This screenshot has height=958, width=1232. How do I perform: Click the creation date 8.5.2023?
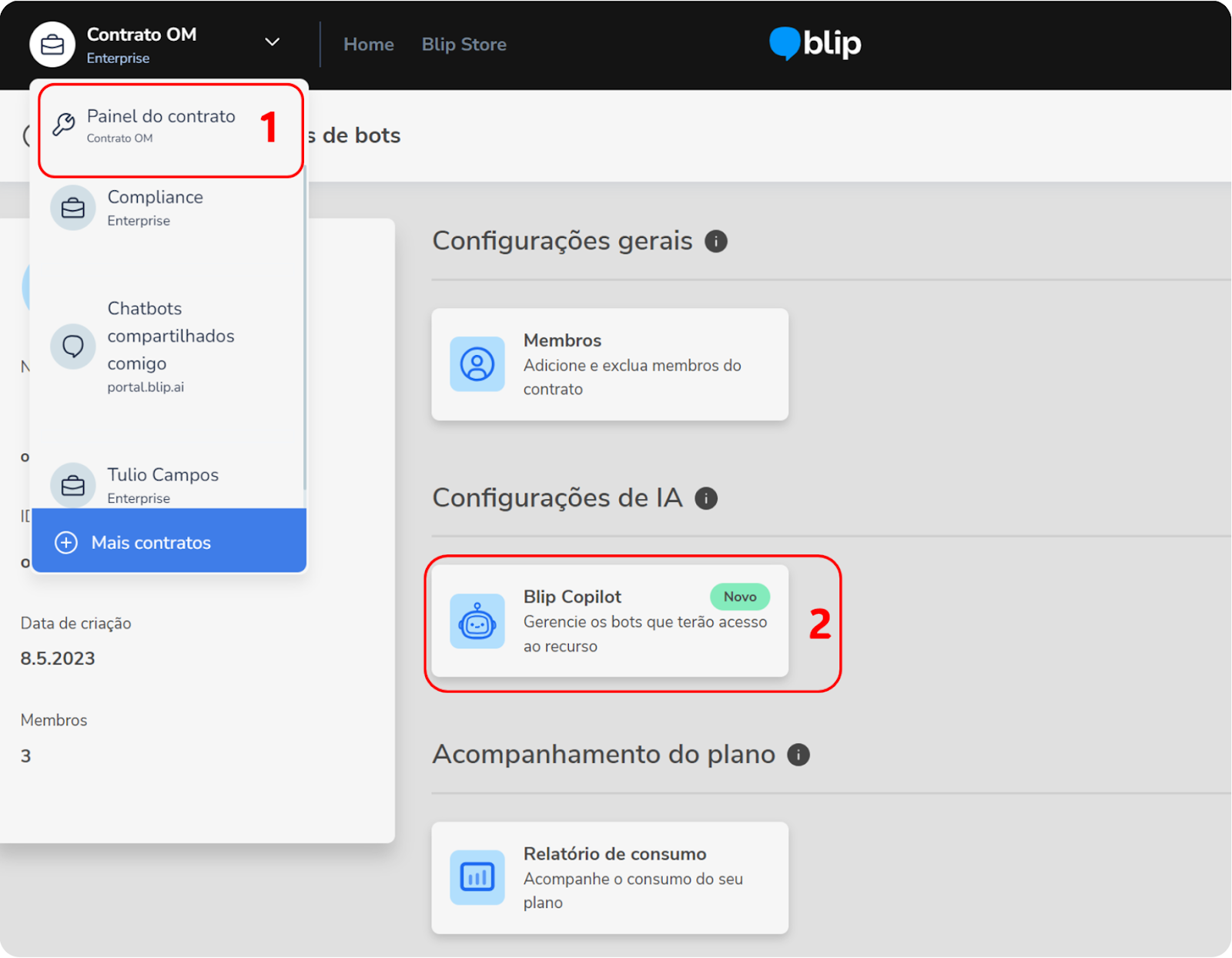click(58, 659)
